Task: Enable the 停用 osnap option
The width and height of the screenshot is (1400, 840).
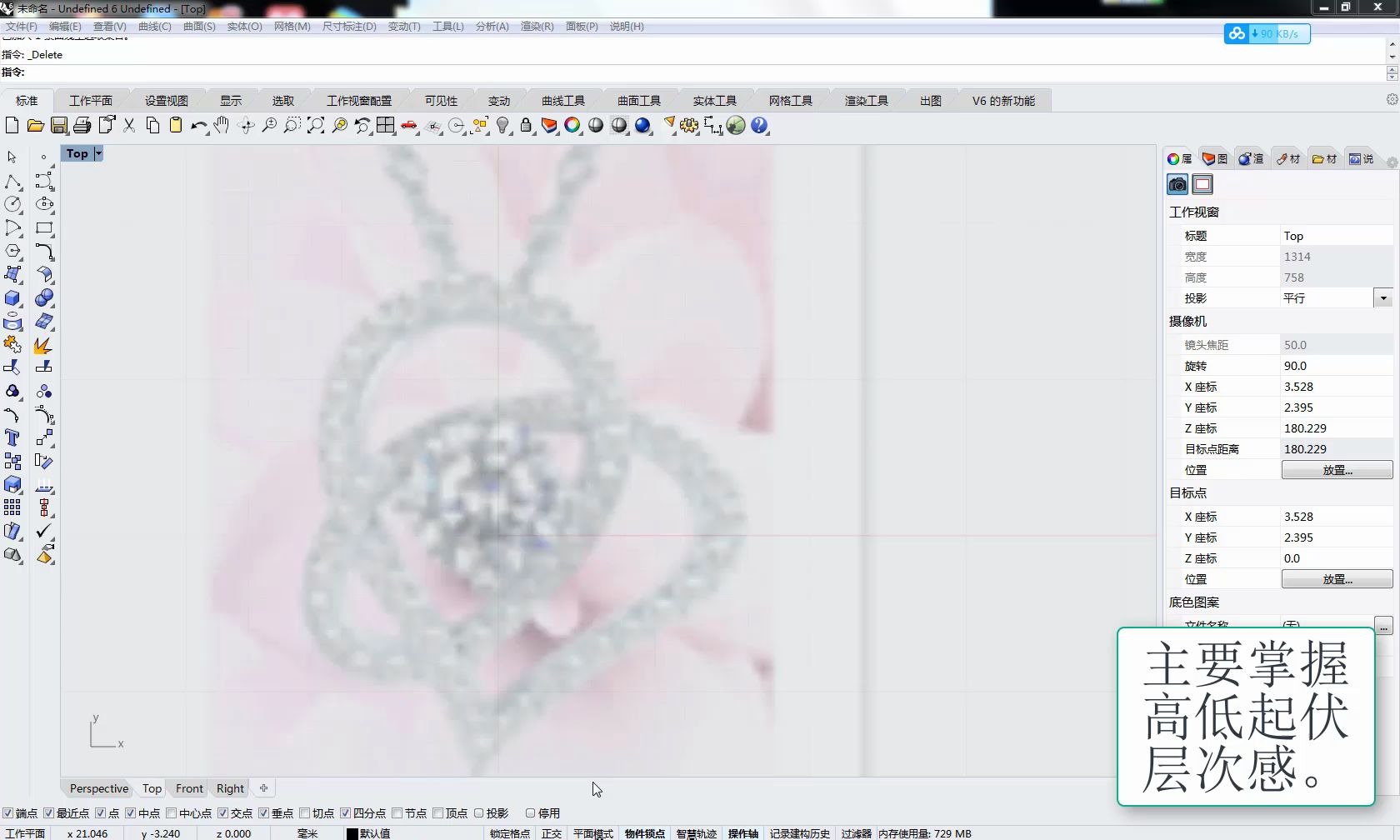Action: 530,813
